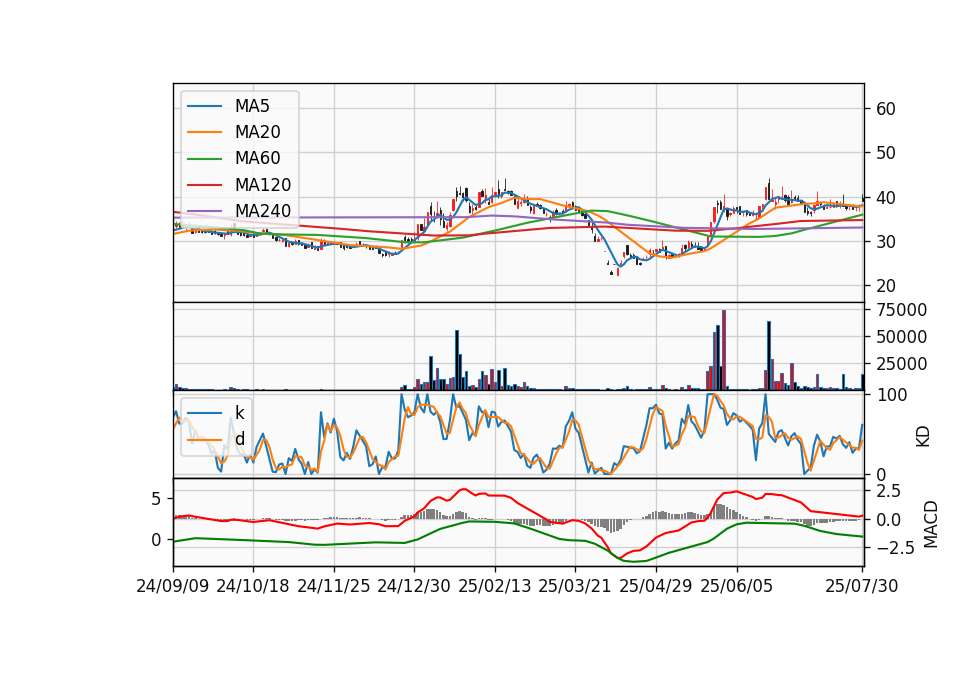This screenshot has width=960, height=690.
Task: Click the k legend label in KD panel
Action: pyautogui.click(x=239, y=412)
